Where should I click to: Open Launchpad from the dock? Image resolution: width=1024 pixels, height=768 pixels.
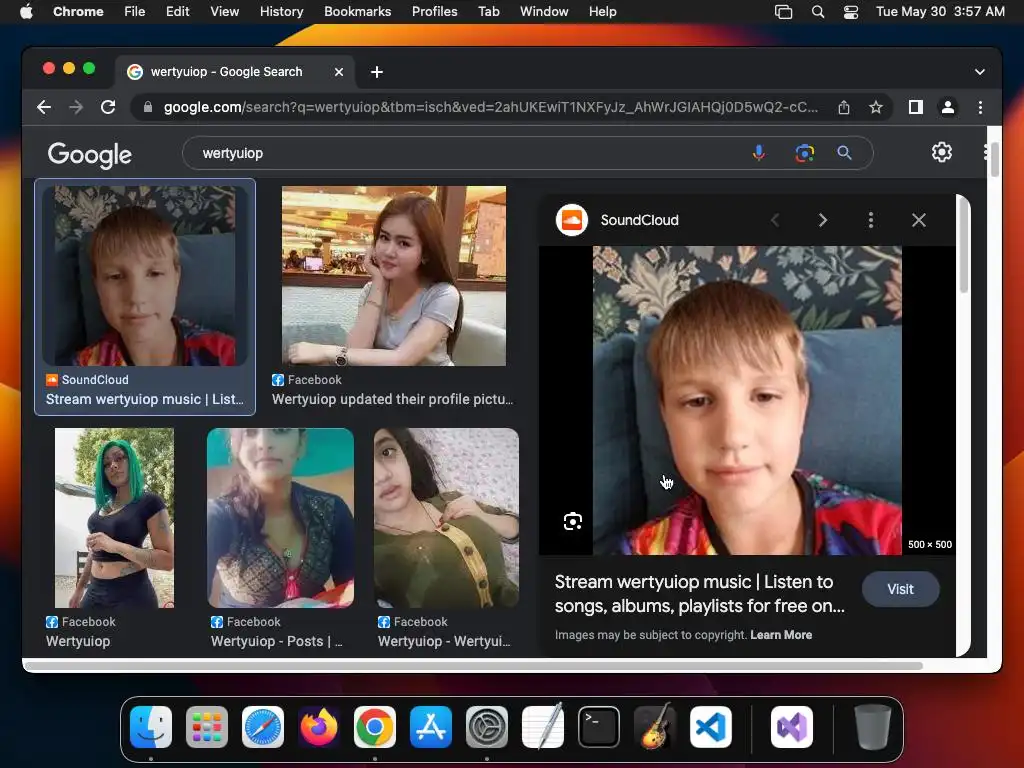(x=207, y=727)
